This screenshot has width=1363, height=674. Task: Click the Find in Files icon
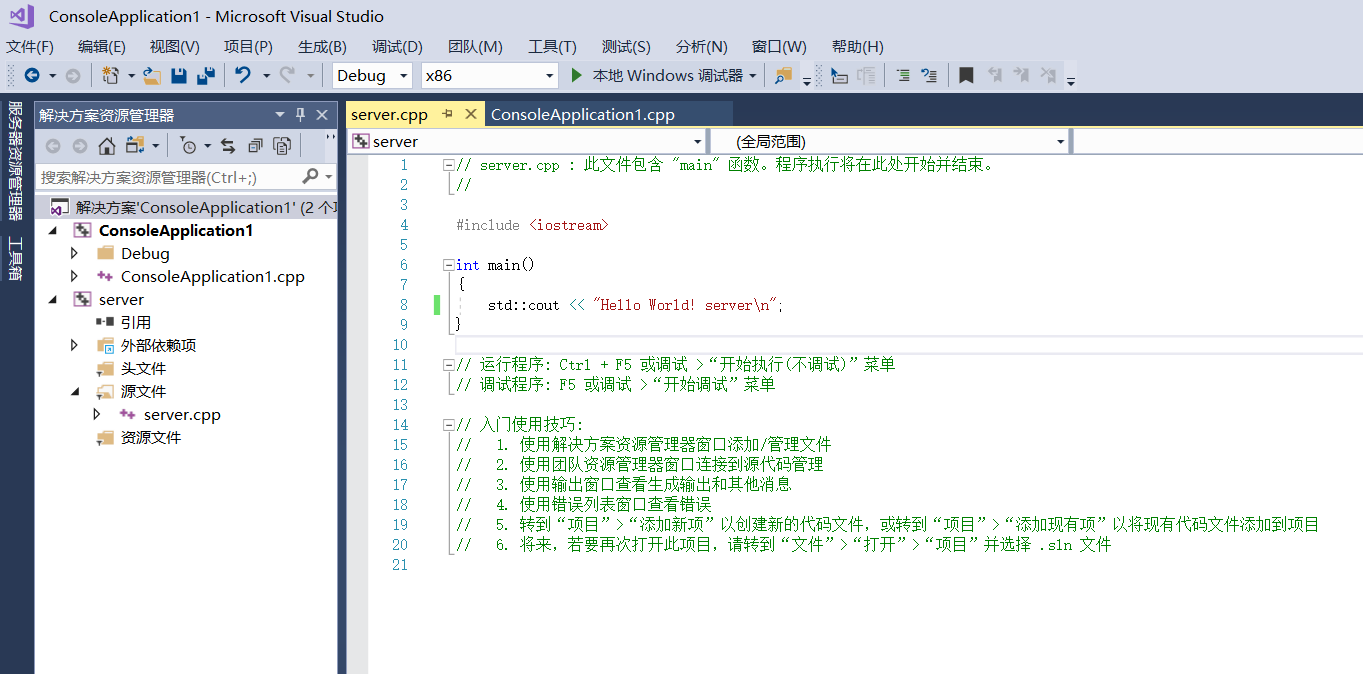pyautogui.click(x=783, y=76)
